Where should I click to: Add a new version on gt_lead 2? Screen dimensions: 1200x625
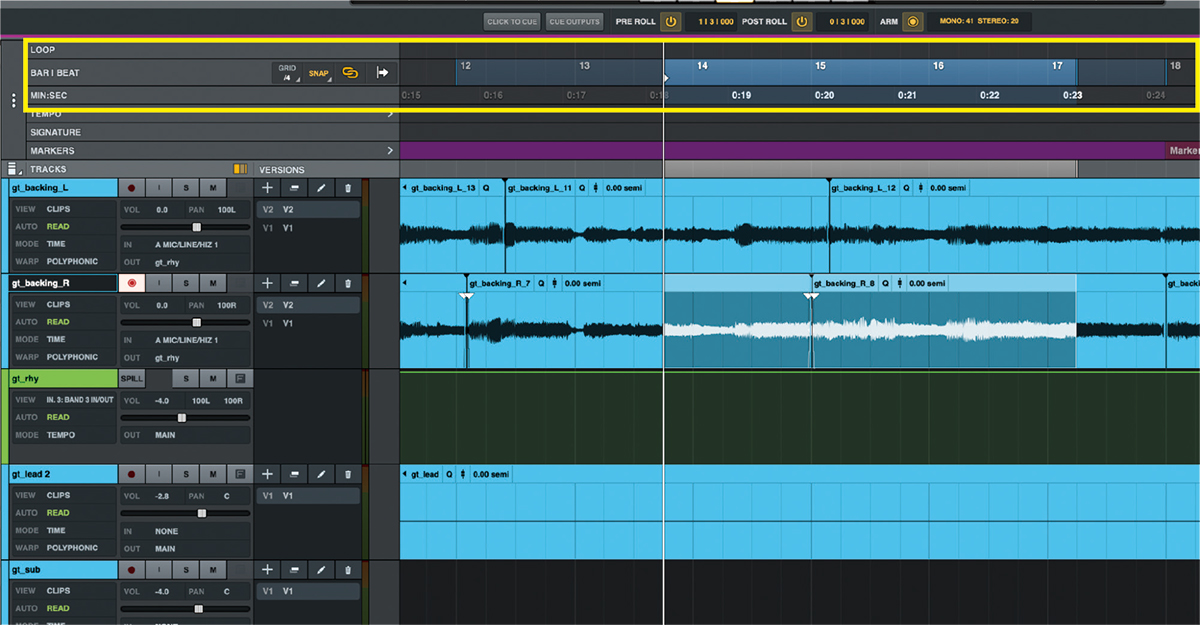pos(267,474)
